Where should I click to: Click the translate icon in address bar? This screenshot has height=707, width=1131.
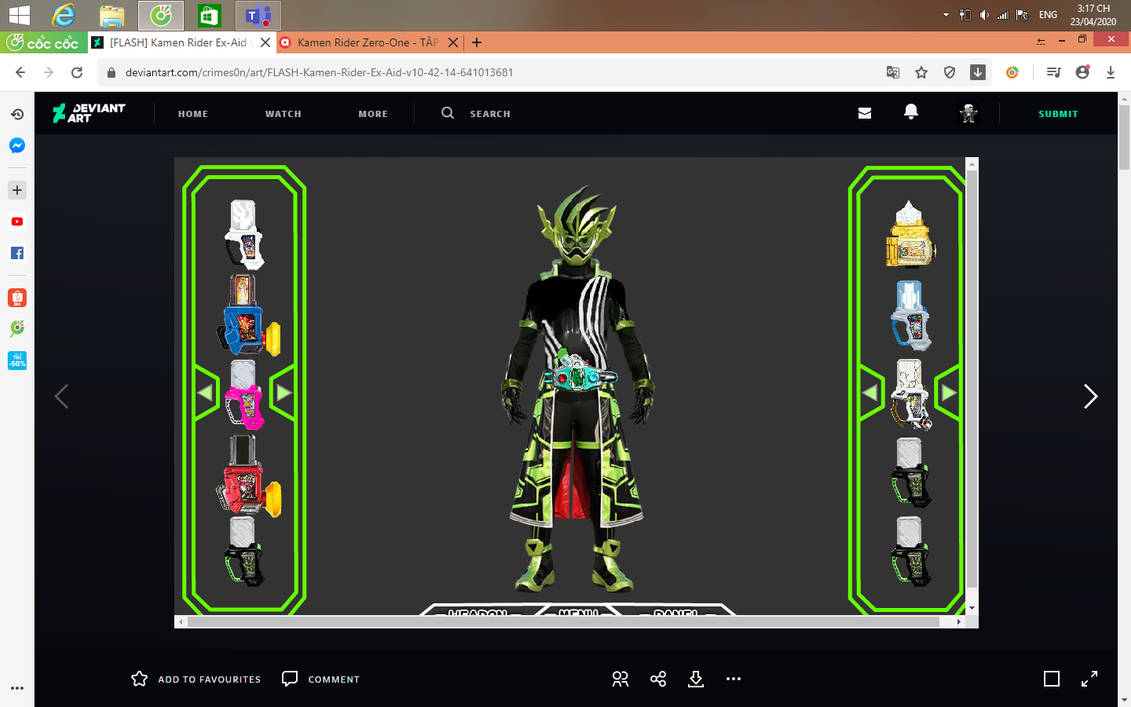[893, 72]
